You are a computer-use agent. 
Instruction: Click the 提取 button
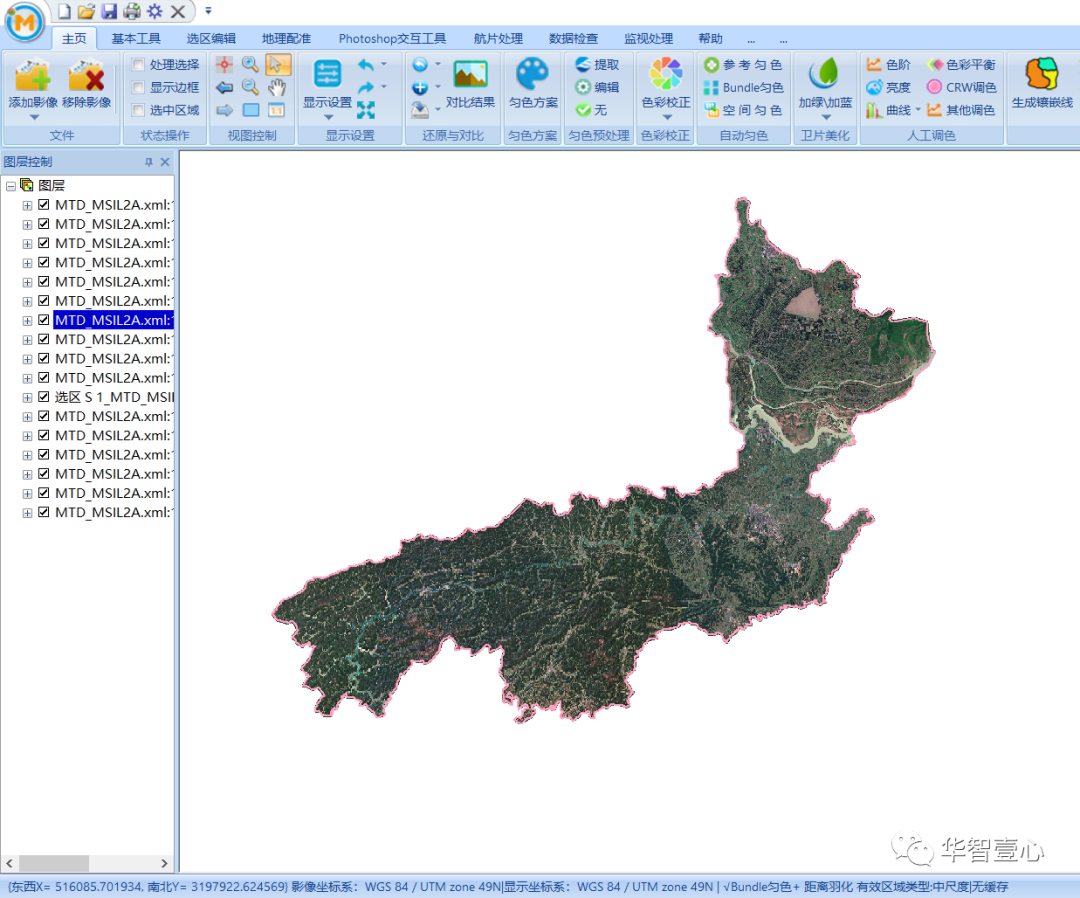597,65
